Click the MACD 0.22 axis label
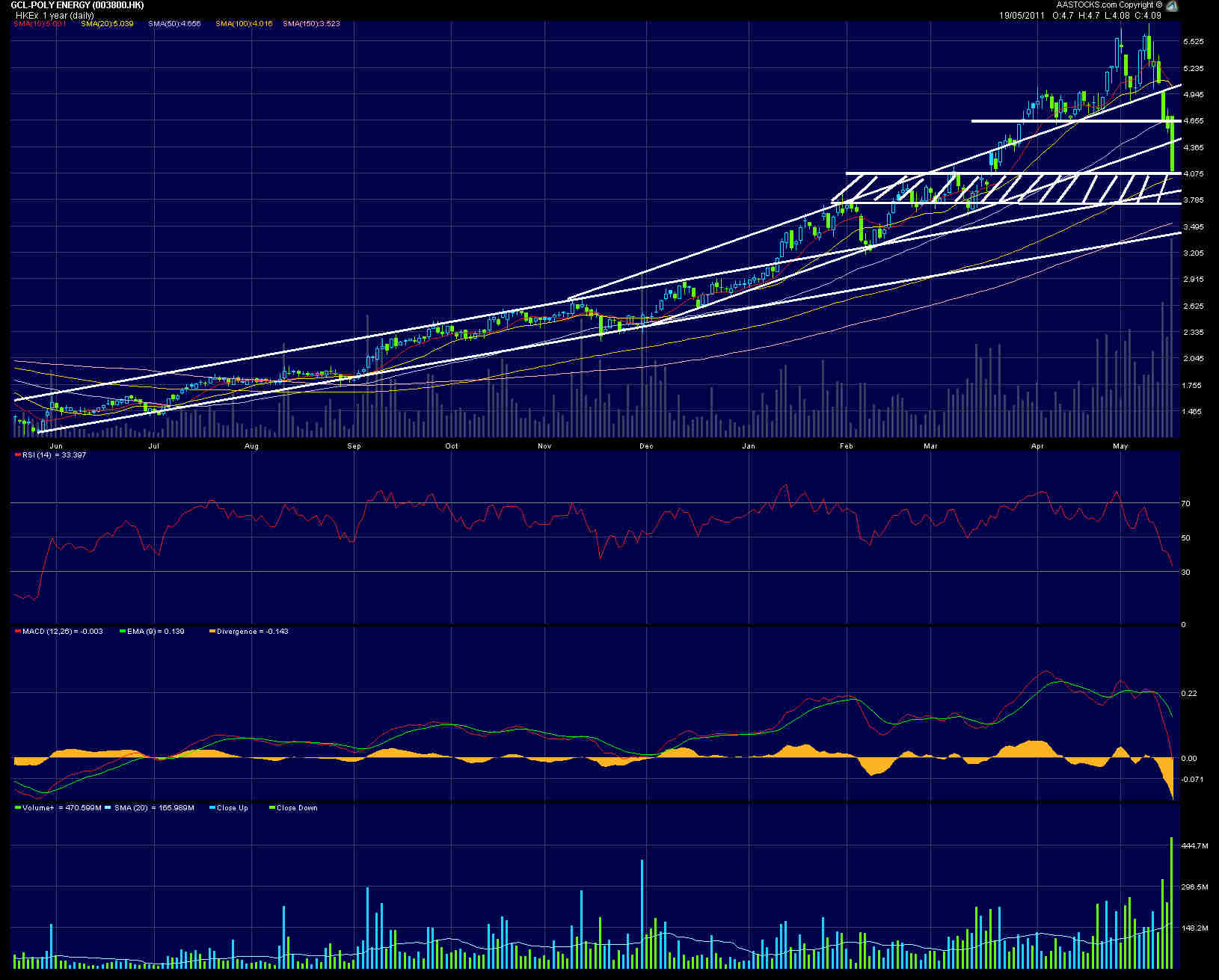The width and height of the screenshot is (1219, 980). coord(1189,694)
